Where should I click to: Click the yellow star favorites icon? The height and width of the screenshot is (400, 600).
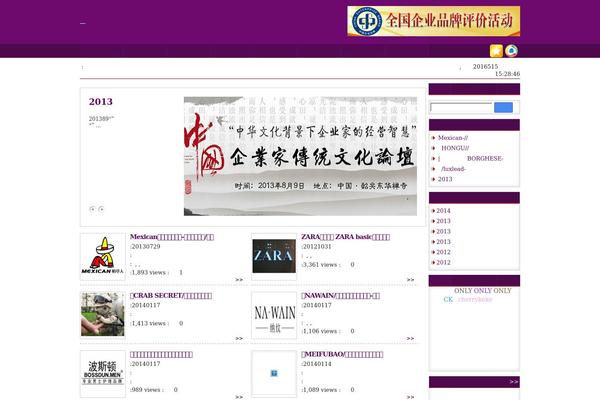click(x=496, y=51)
